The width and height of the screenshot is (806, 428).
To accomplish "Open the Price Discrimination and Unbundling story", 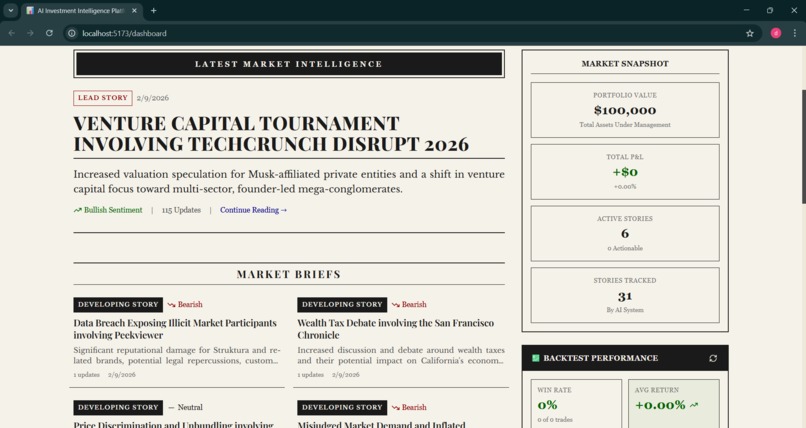I will pyautogui.click(x=173, y=424).
